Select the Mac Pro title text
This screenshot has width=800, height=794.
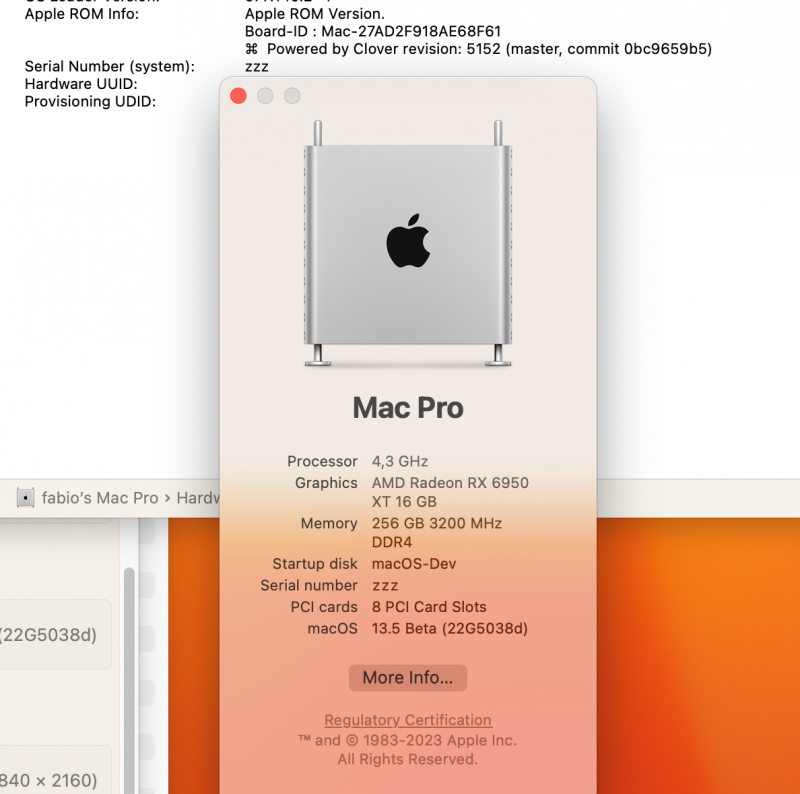(408, 408)
